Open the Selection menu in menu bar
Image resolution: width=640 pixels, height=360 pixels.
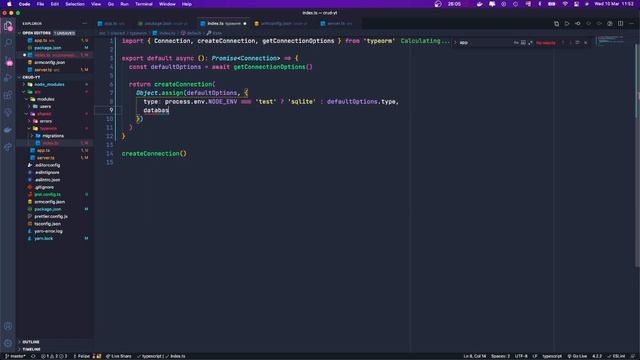tap(75, 4)
